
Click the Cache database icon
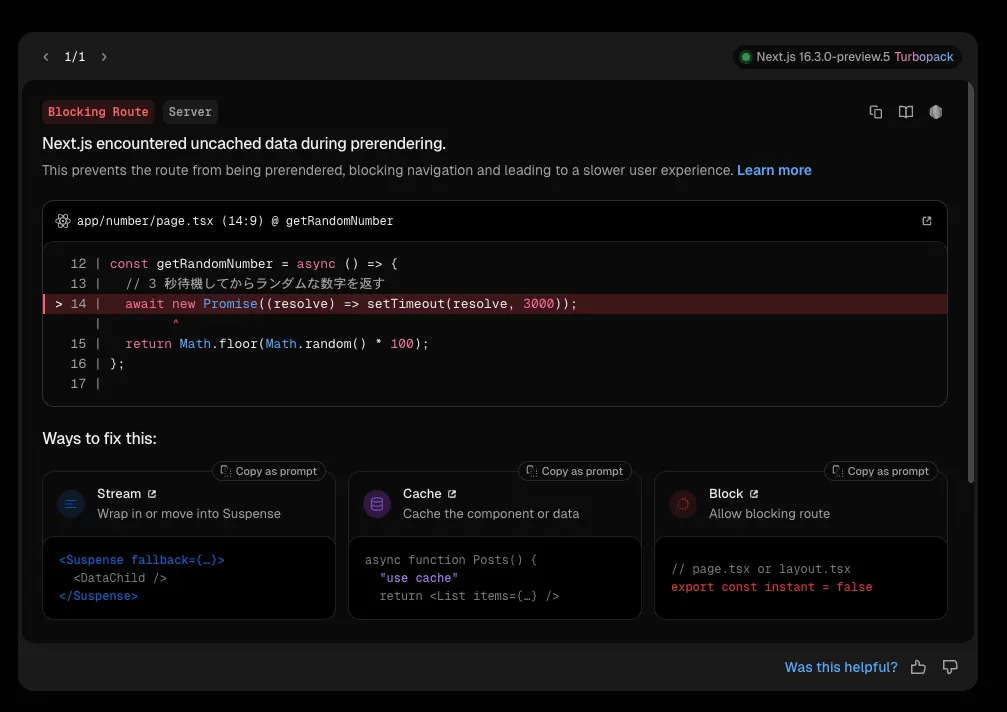click(377, 504)
